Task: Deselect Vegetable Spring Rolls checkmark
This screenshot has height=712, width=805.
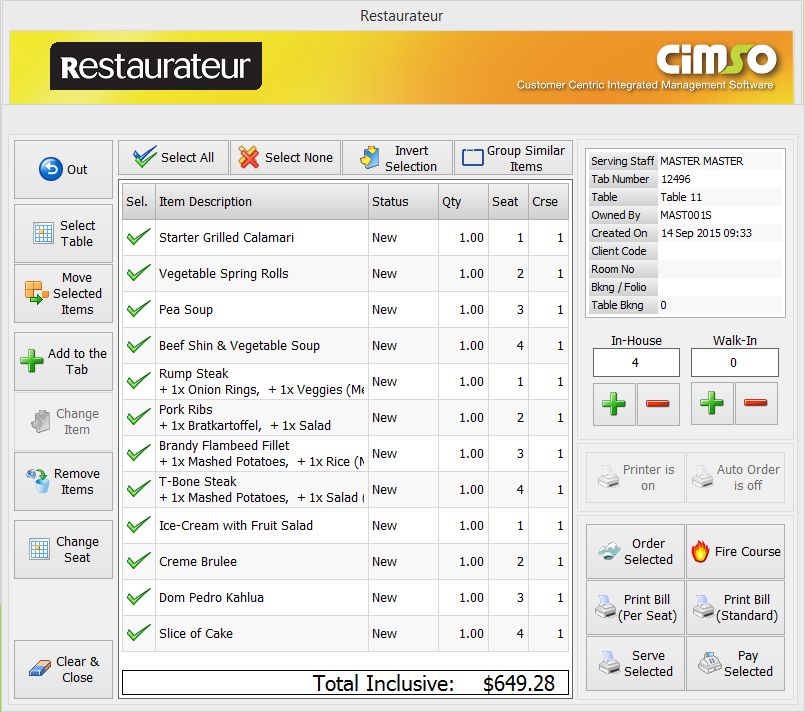Action: (x=139, y=273)
